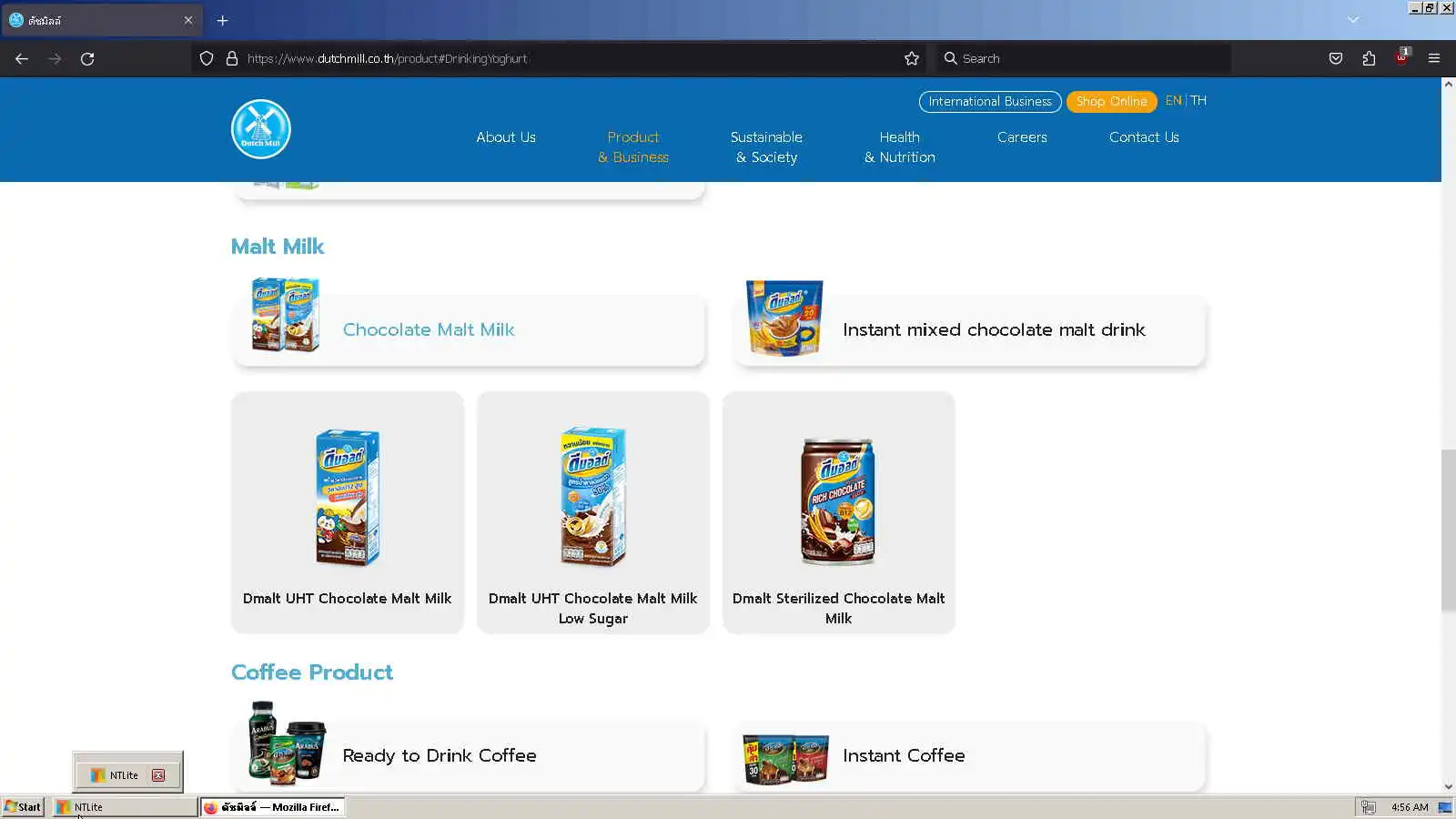Image resolution: width=1456 pixels, height=819 pixels.
Task: Open the About Us menu
Action: 506,137
